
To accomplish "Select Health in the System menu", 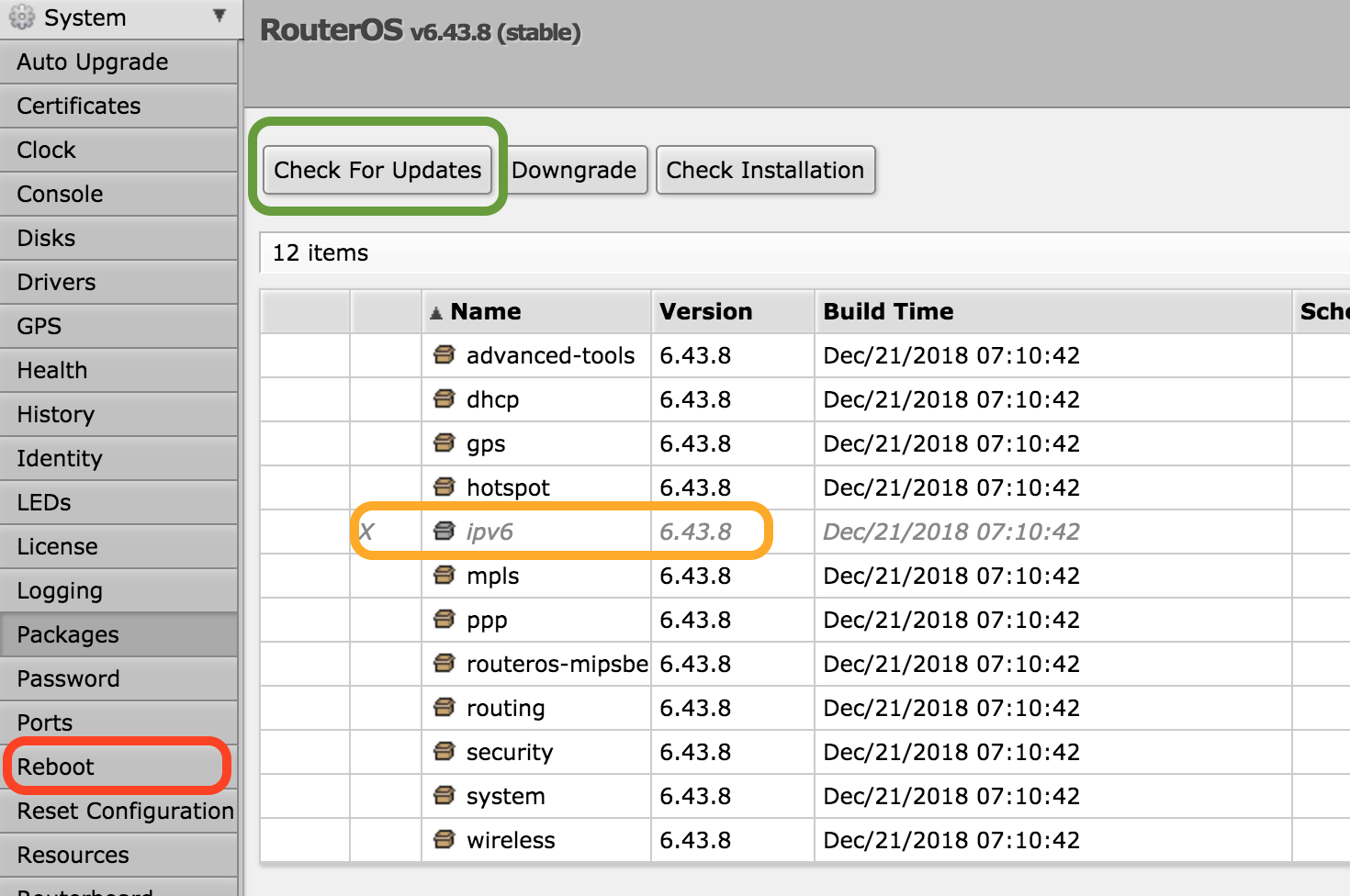I will 118,370.
